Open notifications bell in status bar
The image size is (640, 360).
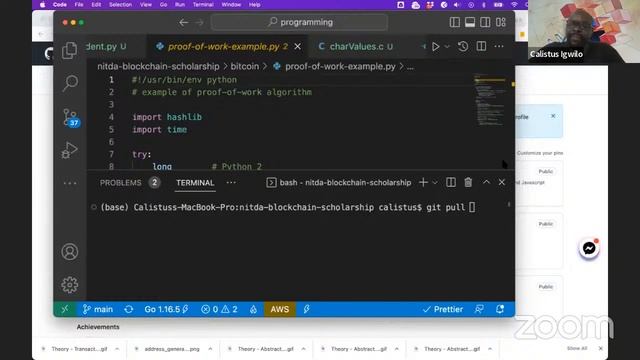(x=500, y=309)
